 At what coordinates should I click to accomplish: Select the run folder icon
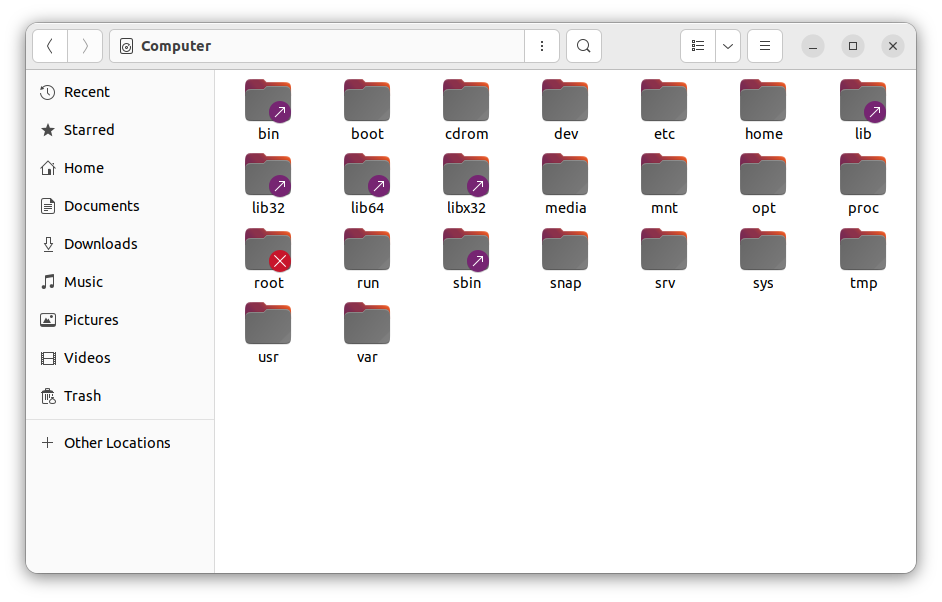tap(367, 250)
